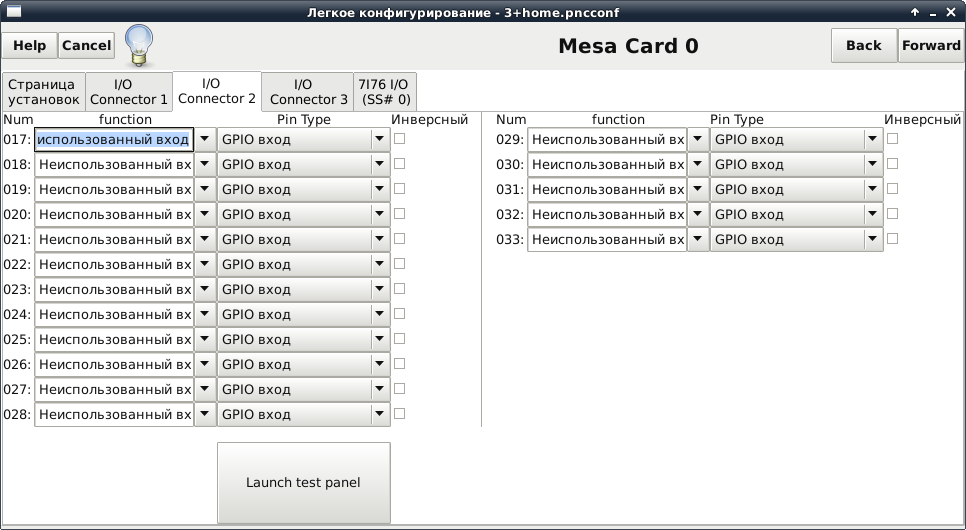This screenshot has height=530, width=966.
Task: Open function dropdown arrow for pin 017
Action: click(x=205, y=139)
